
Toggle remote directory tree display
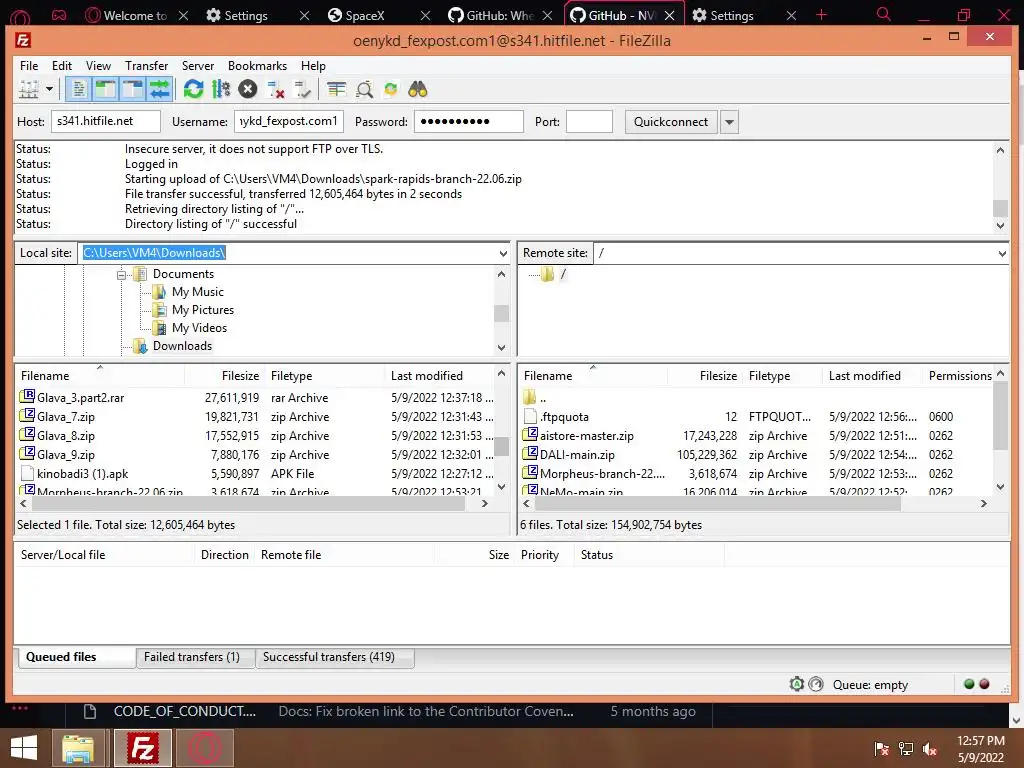[x=132, y=89]
